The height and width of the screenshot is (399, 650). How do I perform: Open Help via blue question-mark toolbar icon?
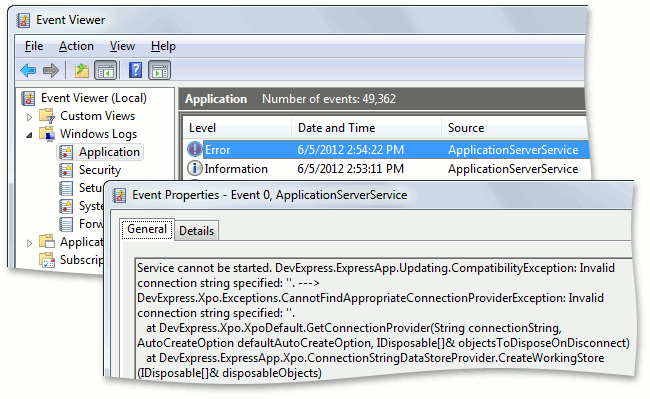pyautogui.click(x=136, y=70)
